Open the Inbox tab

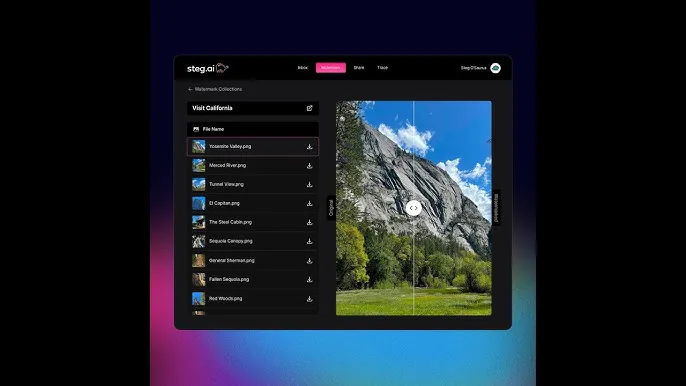click(303, 68)
